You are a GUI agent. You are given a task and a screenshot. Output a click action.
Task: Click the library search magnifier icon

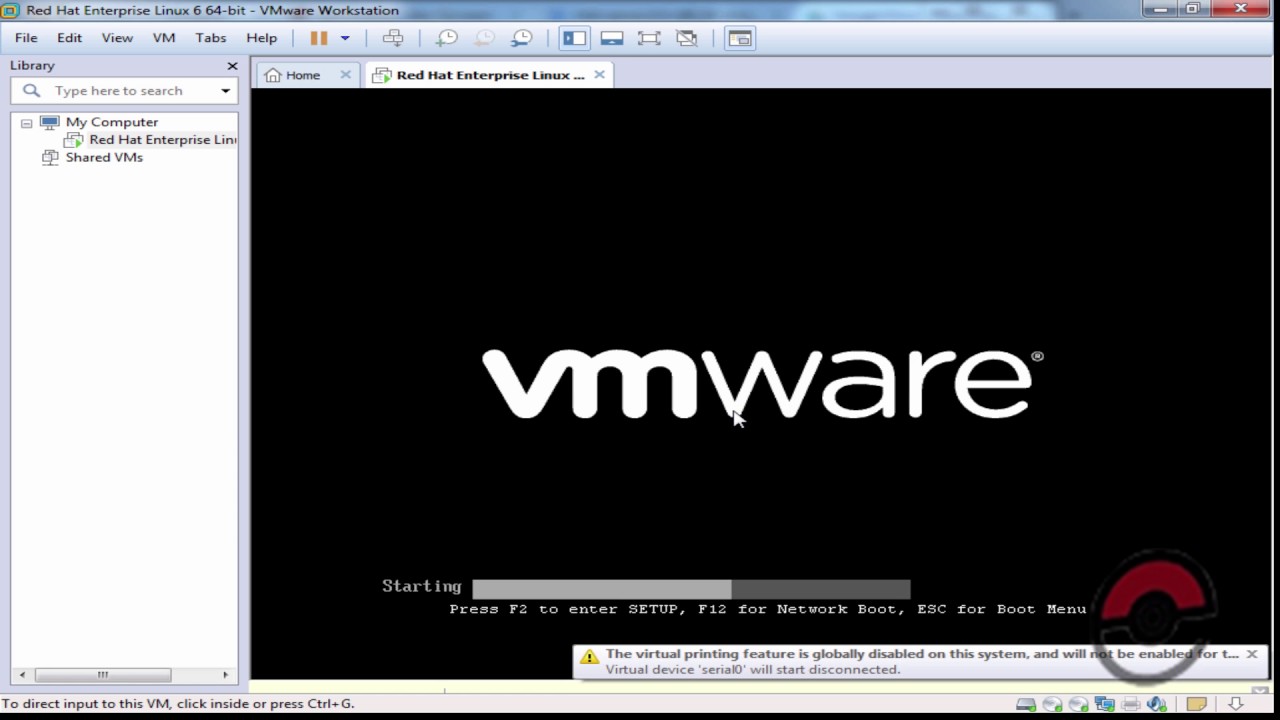[32, 90]
